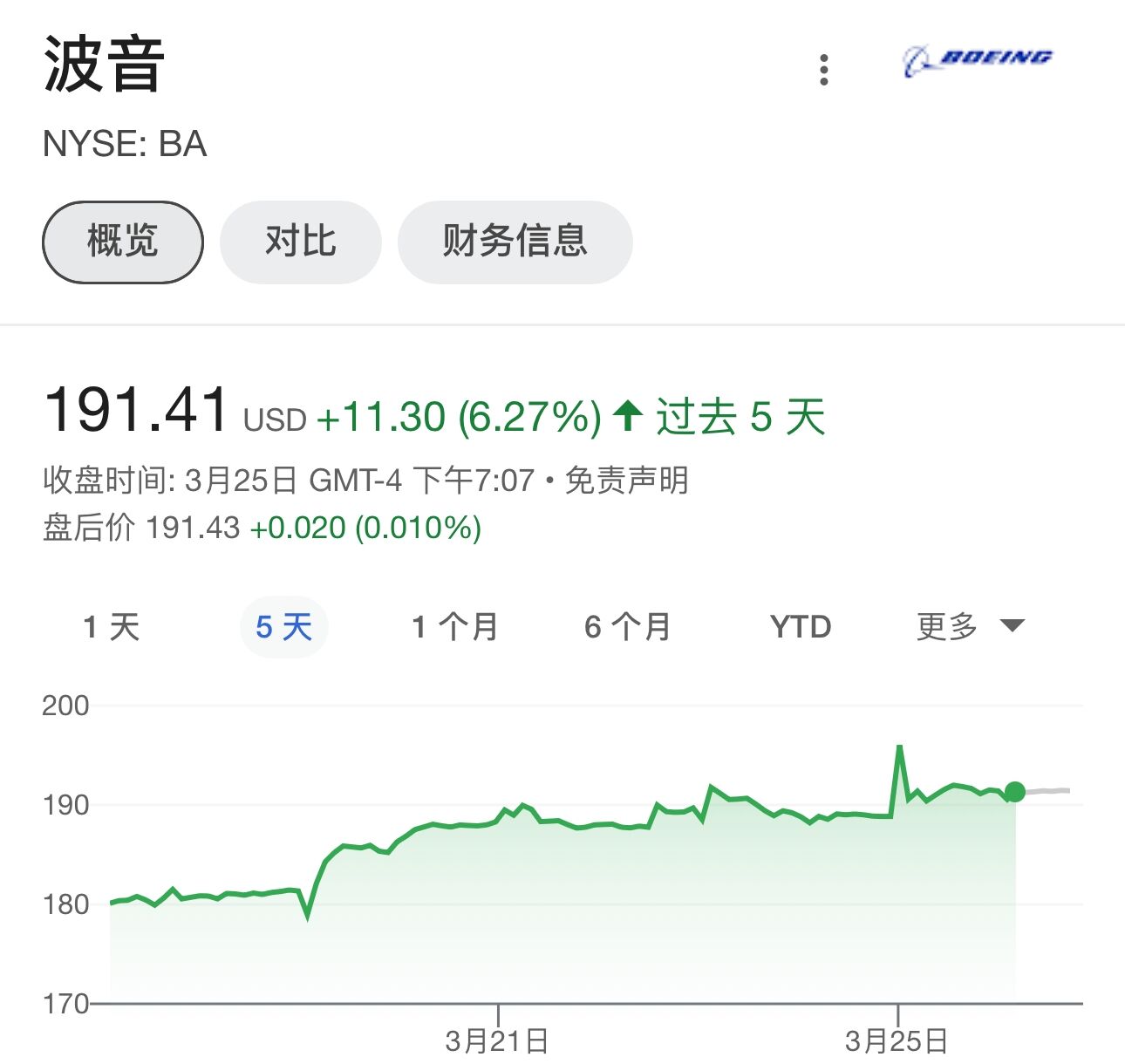Image resolution: width=1125 pixels, height=1064 pixels.
Task: Click the NYSE: BA ticker label
Action: point(126,145)
